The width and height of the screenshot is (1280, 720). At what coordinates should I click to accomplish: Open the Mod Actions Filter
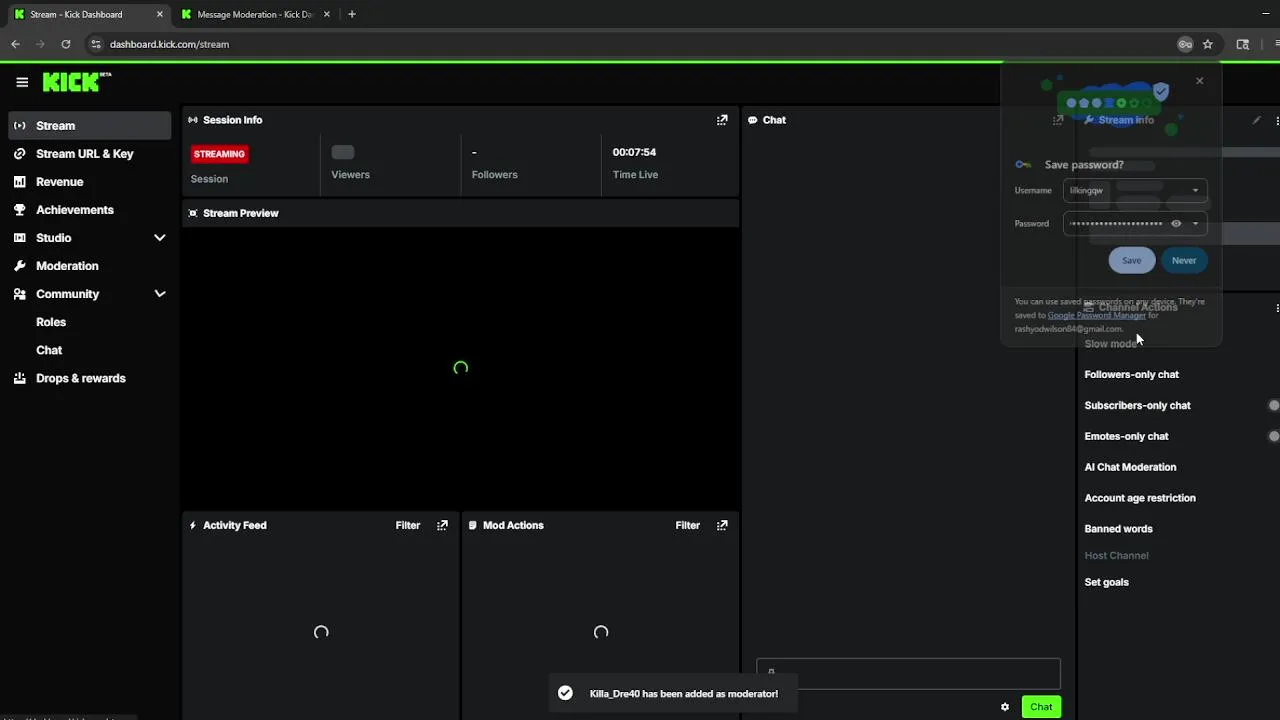(x=688, y=525)
